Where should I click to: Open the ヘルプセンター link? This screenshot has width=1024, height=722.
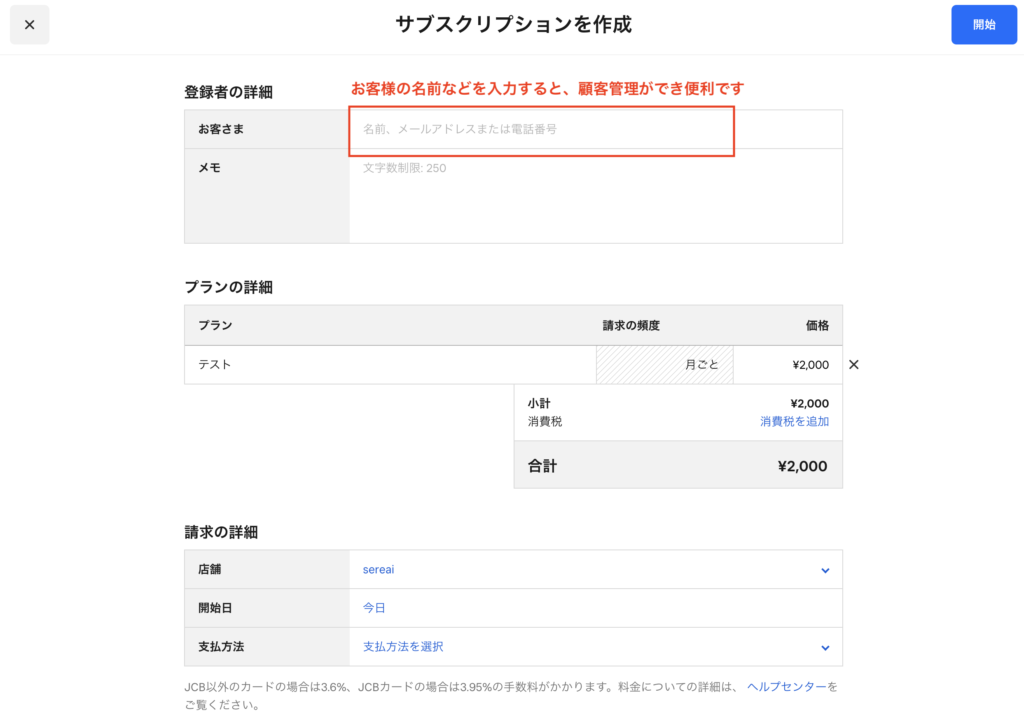(x=786, y=687)
